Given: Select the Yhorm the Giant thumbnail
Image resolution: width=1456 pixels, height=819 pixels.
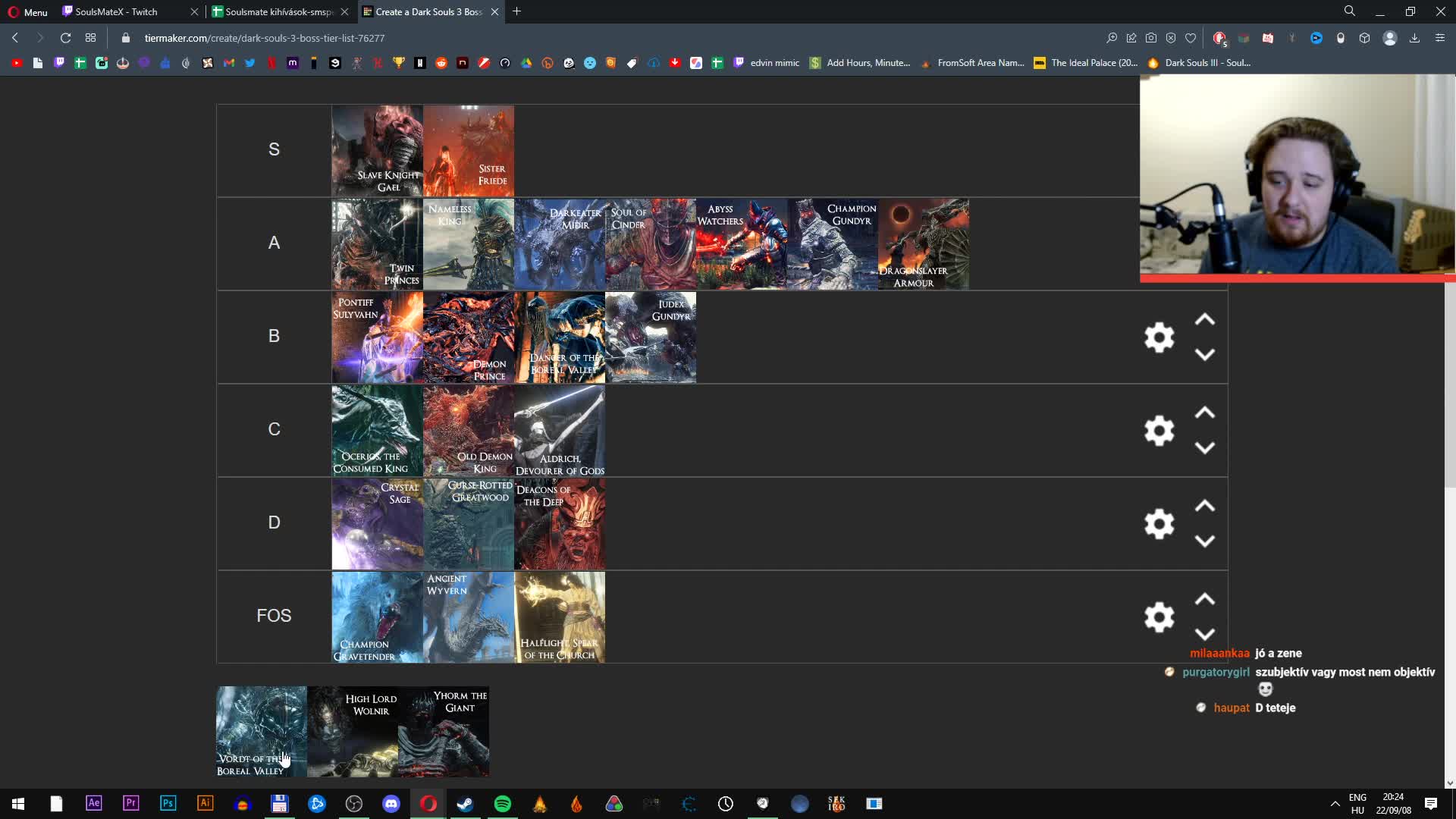Looking at the screenshot, I should tap(444, 732).
